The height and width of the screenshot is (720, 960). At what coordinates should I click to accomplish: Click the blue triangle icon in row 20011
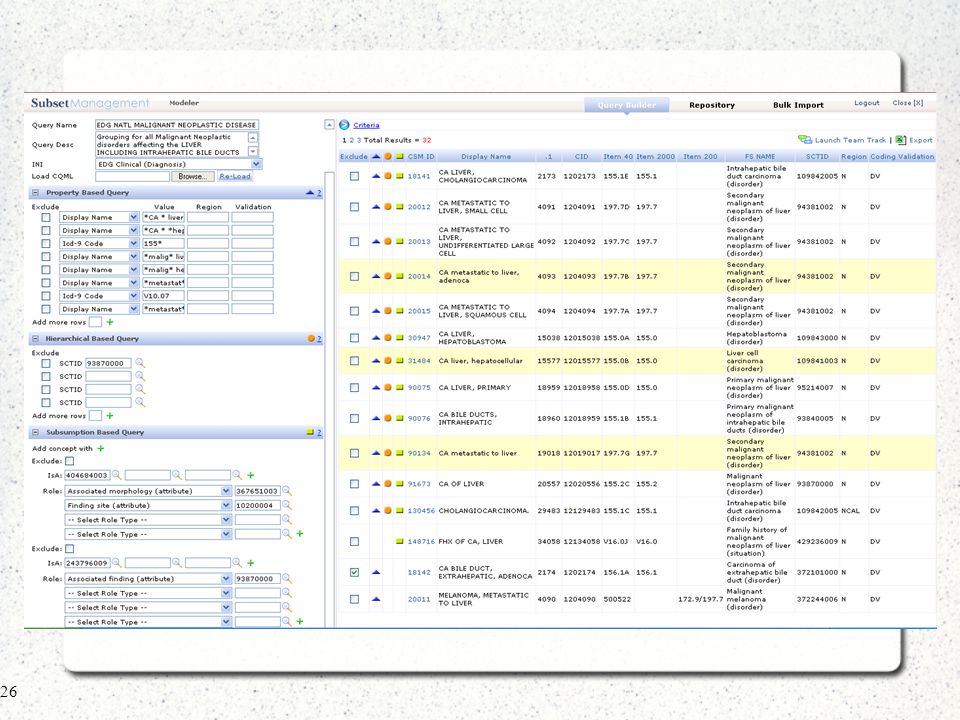(376, 599)
